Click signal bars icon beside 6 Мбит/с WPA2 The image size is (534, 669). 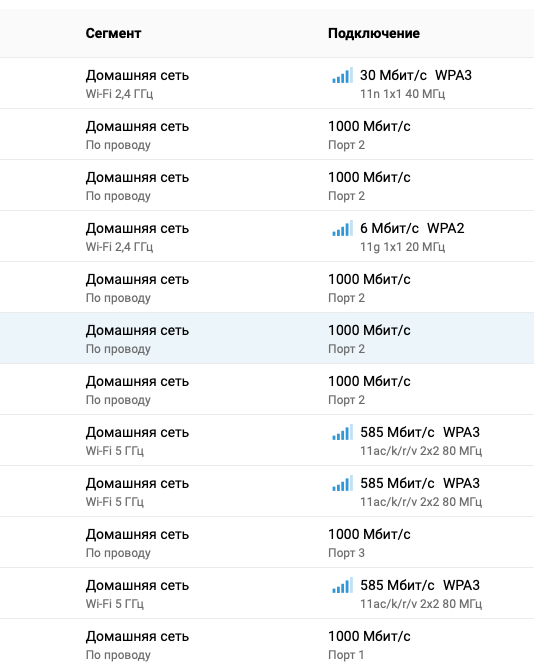(342, 229)
